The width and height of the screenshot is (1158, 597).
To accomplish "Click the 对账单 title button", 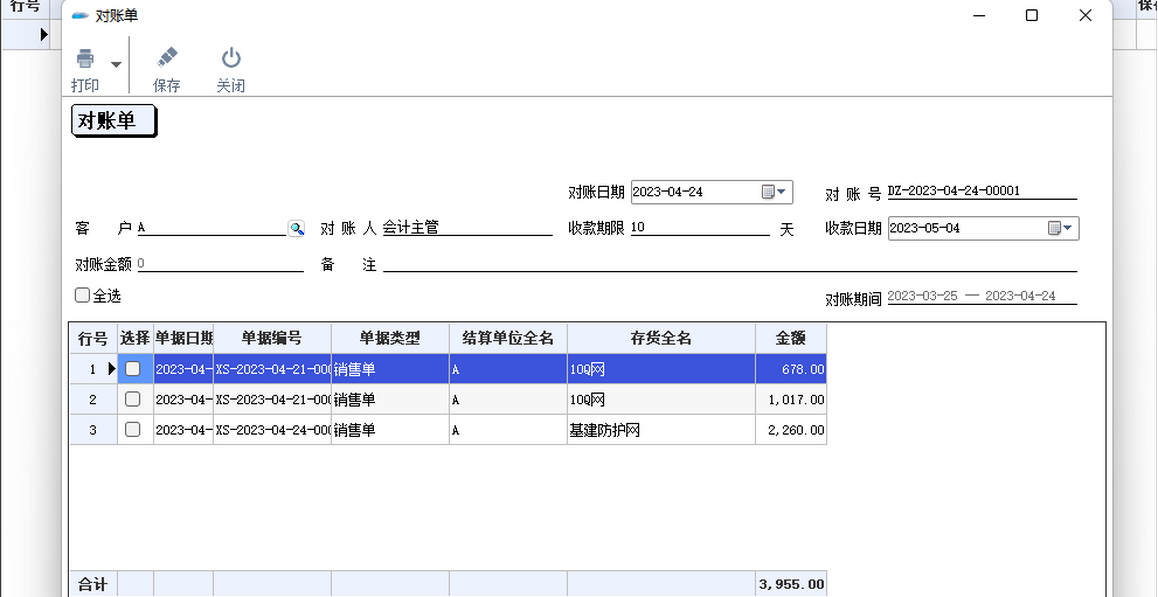I will 113,121.
